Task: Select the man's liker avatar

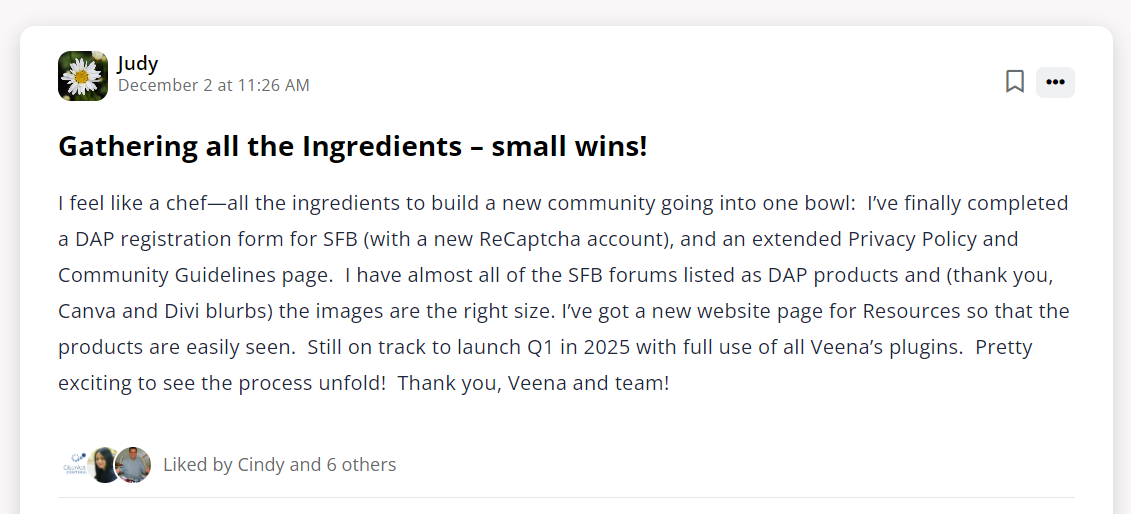Action: (133, 465)
